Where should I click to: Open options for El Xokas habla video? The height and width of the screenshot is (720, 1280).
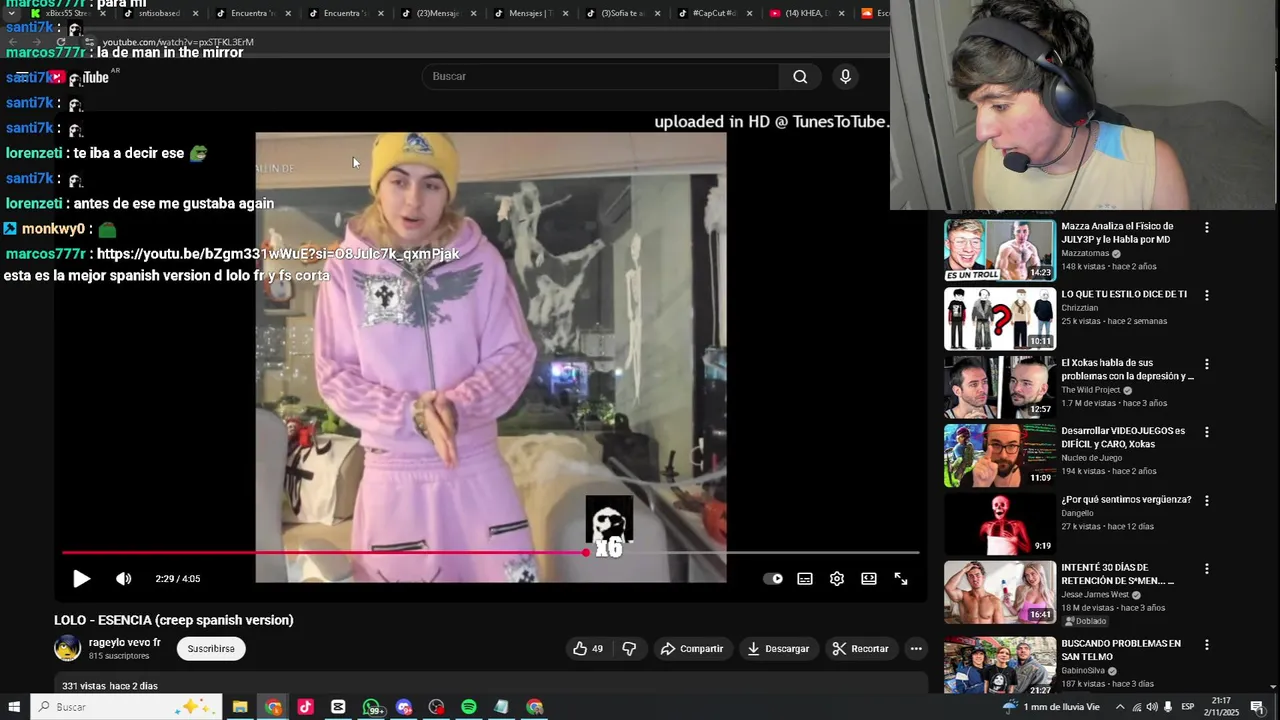click(x=1207, y=364)
